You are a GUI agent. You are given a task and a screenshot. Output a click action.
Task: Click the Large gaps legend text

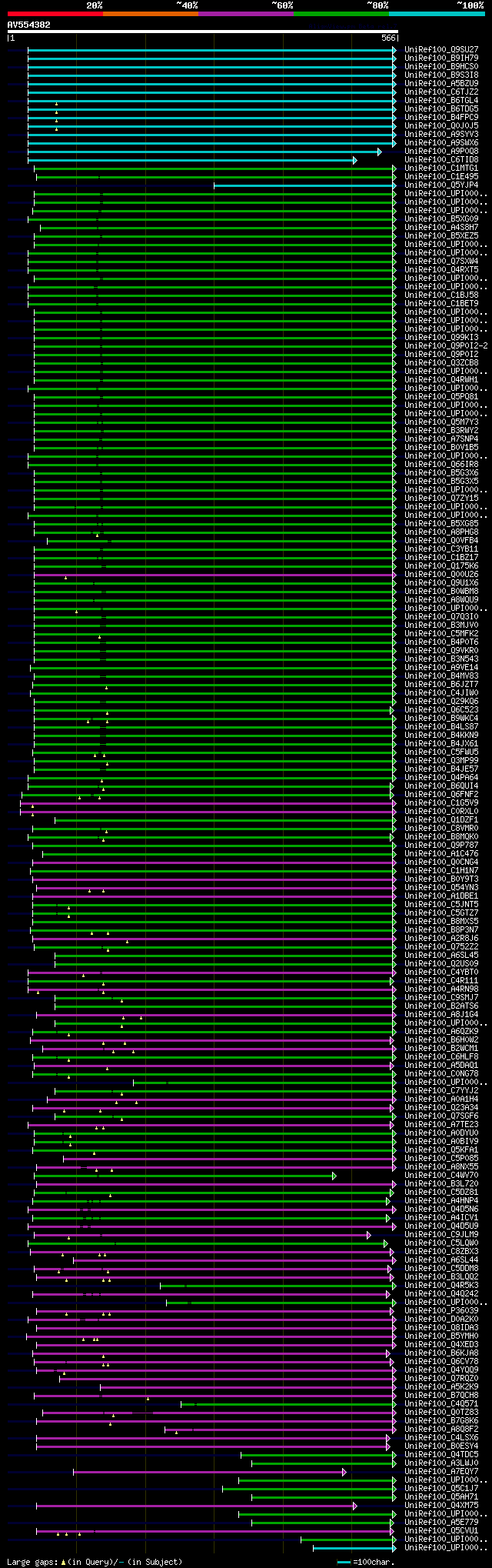point(95,1562)
